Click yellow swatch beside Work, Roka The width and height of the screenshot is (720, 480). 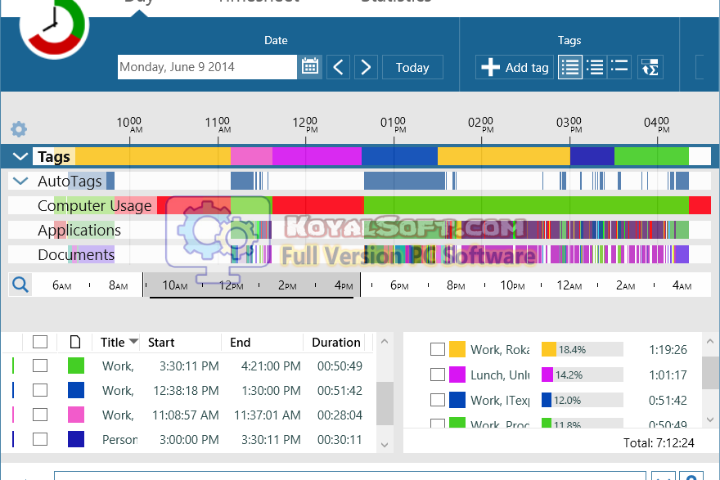point(457,350)
